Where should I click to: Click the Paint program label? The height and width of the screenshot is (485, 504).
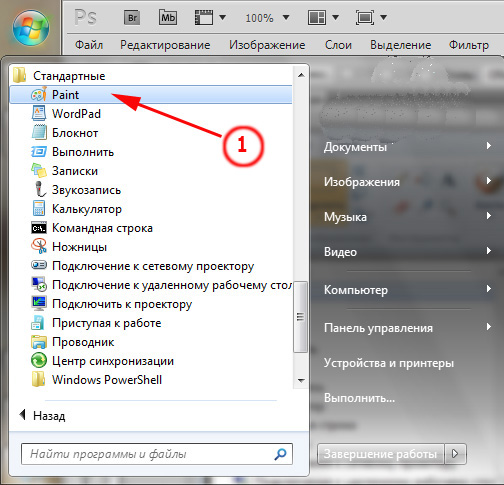point(65,95)
